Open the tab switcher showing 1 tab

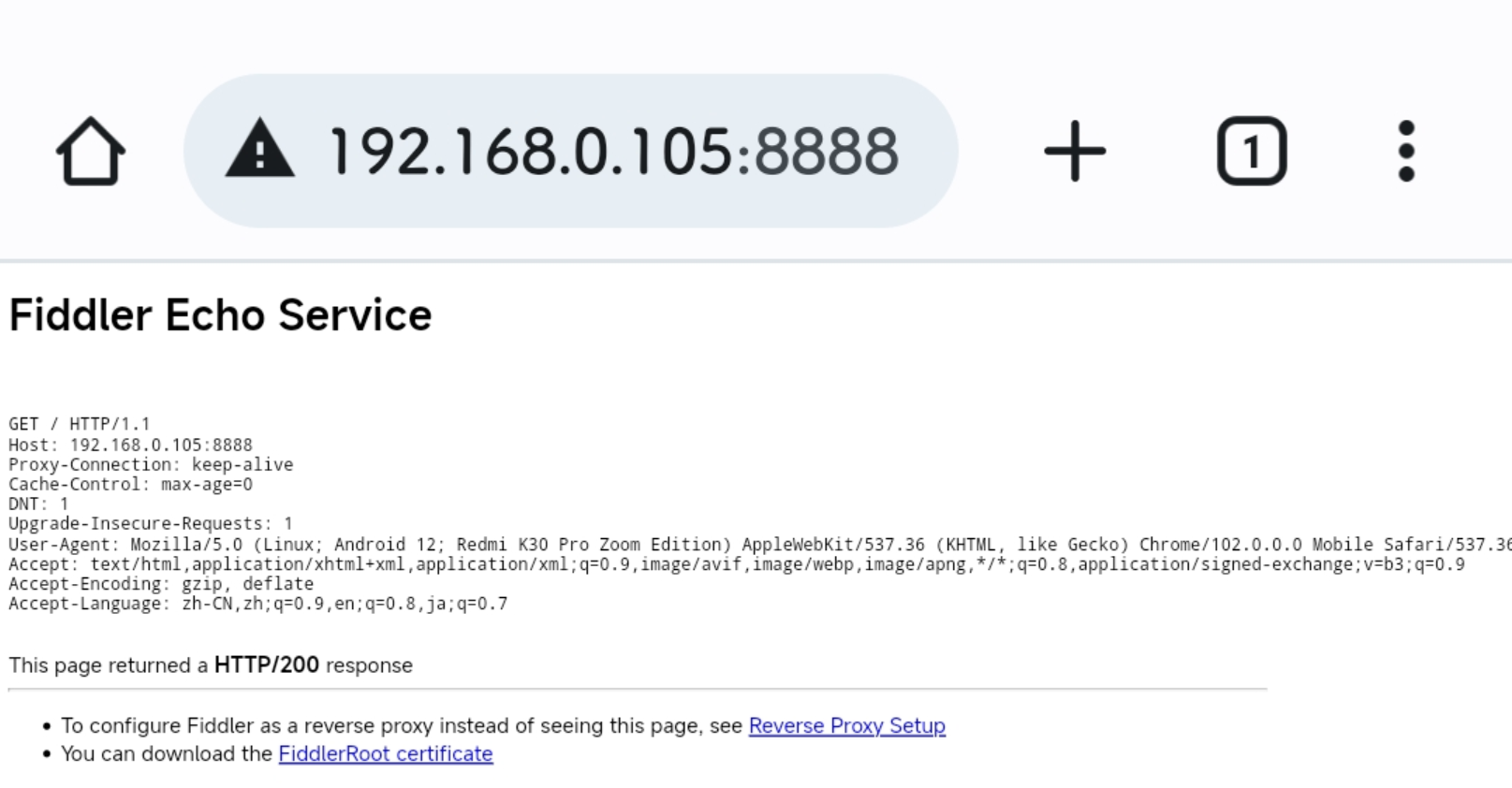pyautogui.click(x=1252, y=151)
